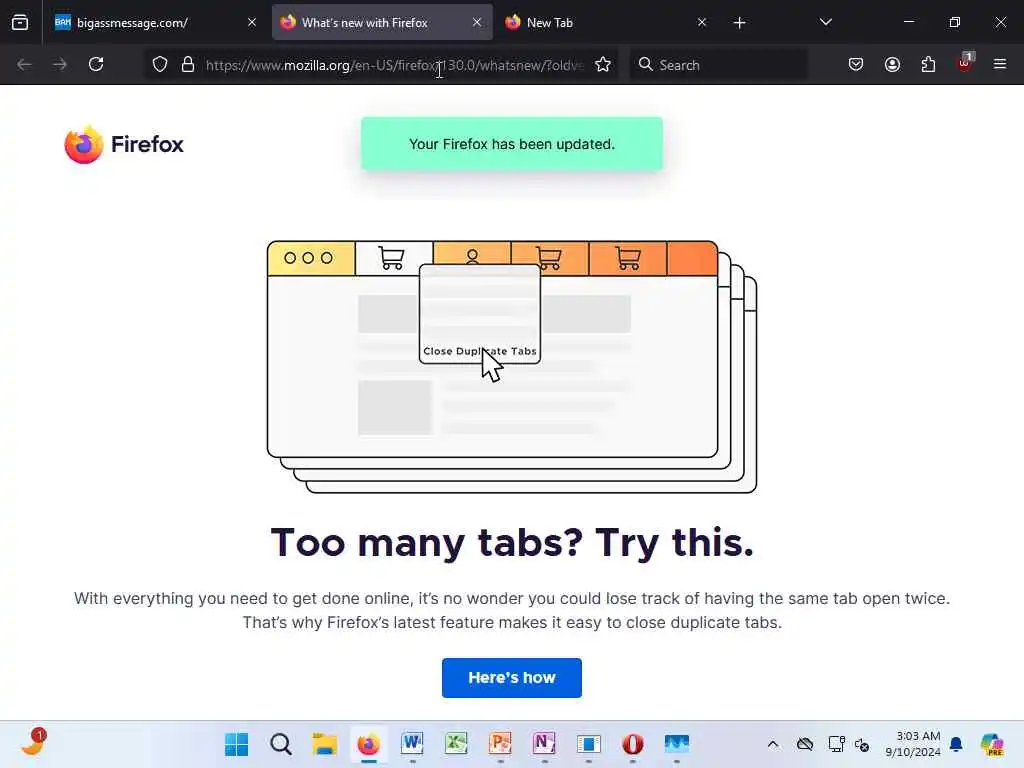Click 'Your Firefox has been updated.' banner

point(512,144)
